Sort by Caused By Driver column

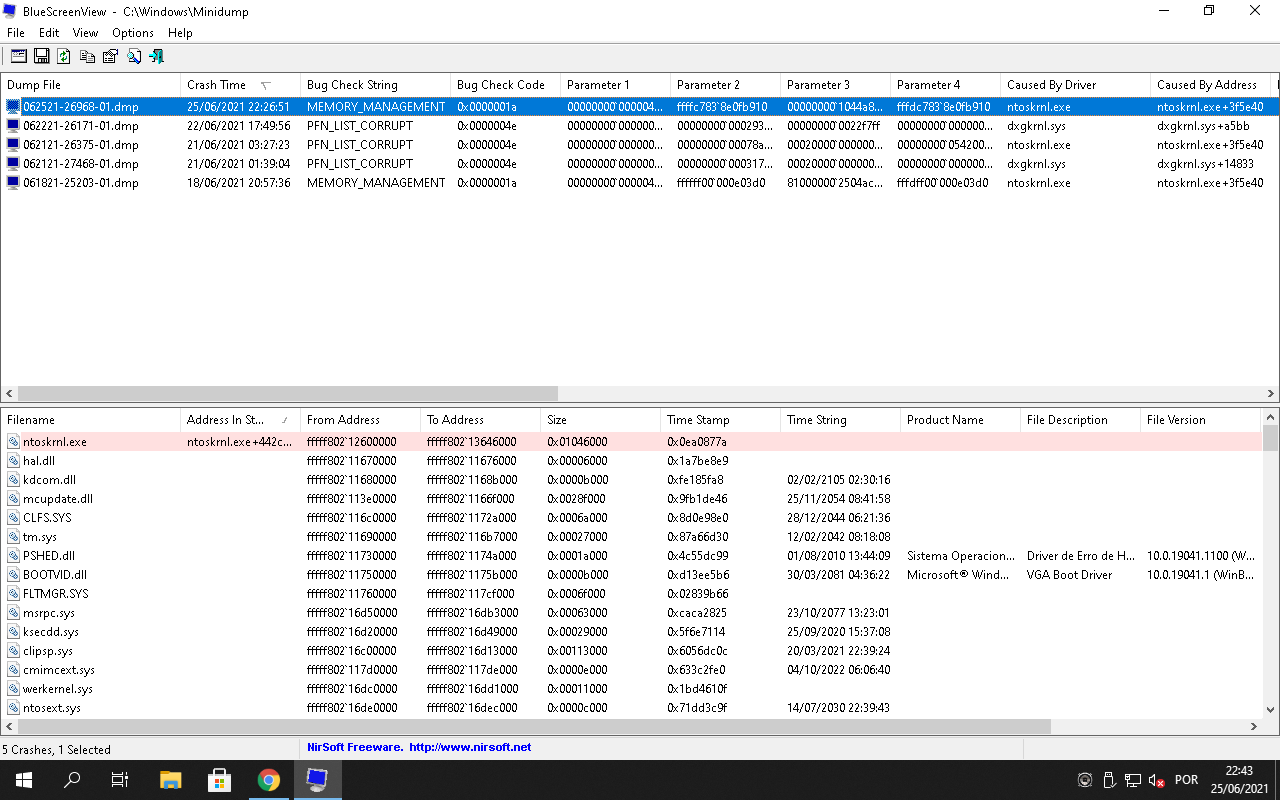(x=1075, y=85)
